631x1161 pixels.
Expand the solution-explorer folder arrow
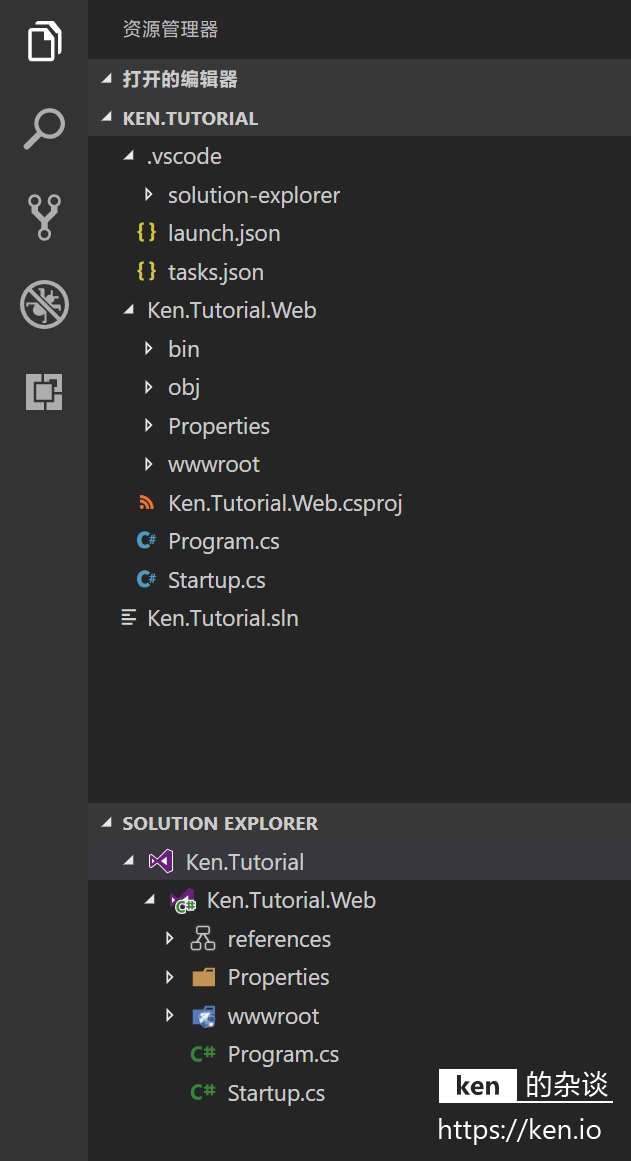[x=148, y=195]
